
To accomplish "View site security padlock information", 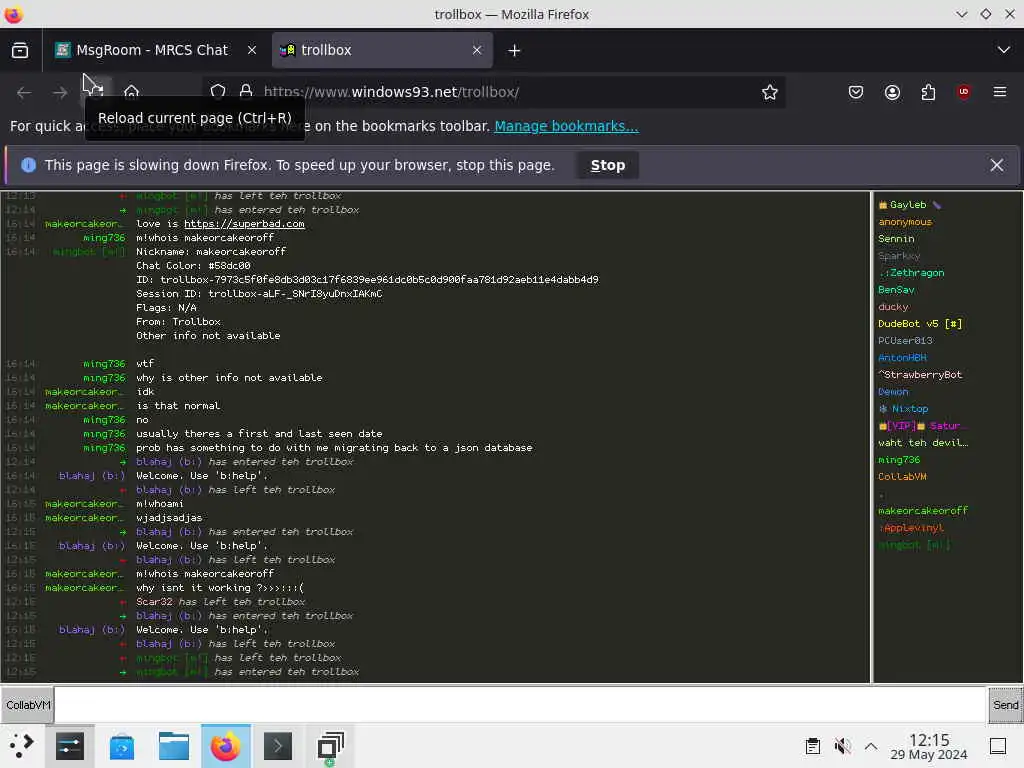I will [246, 92].
